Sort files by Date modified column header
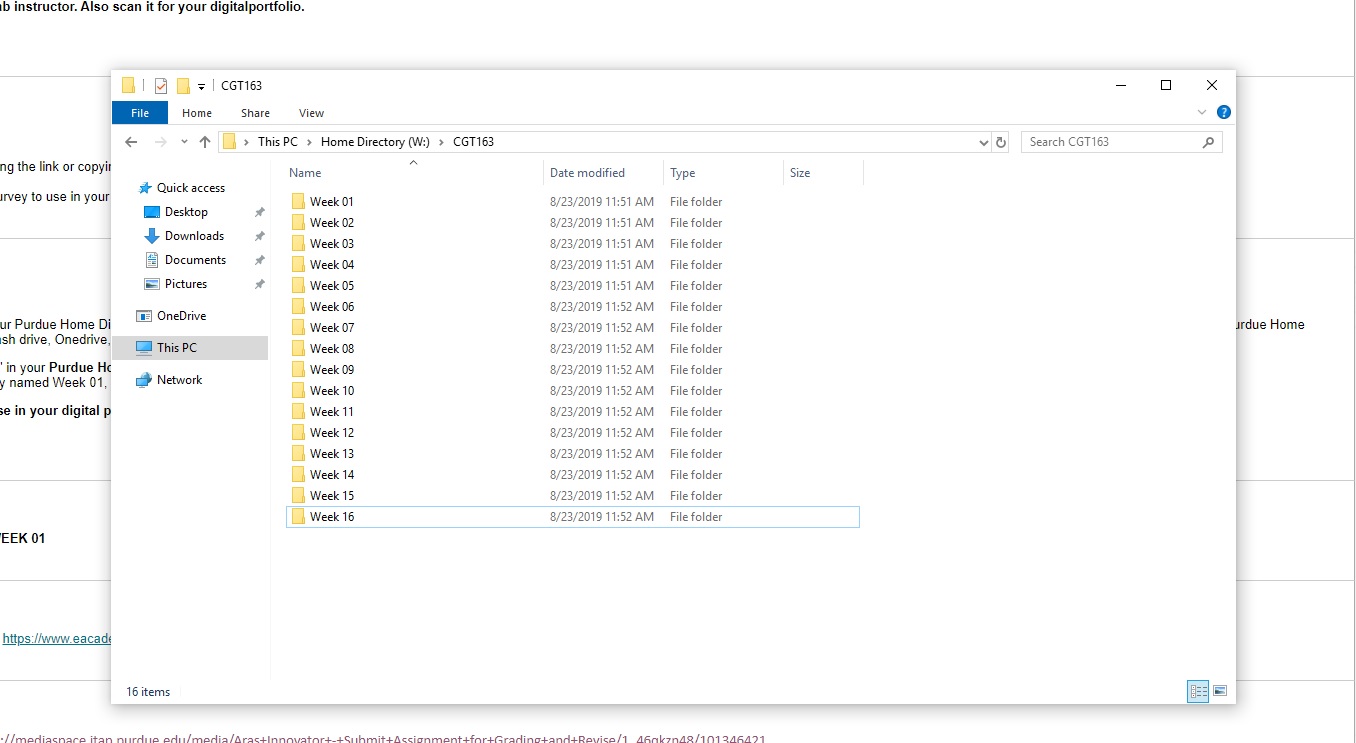Screen dimensions: 1356x743 pos(587,173)
